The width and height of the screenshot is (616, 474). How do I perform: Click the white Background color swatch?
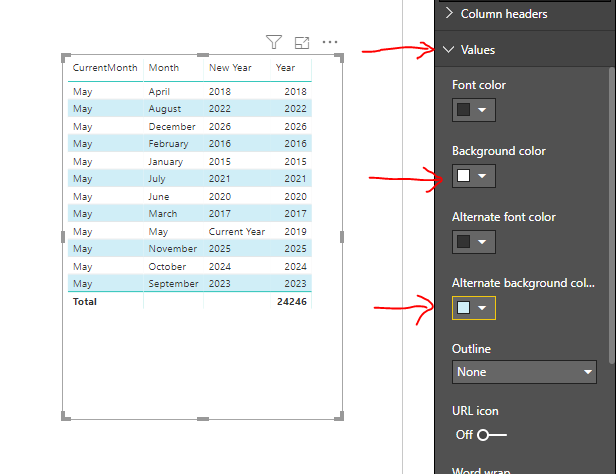pyautogui.click(x=464, y=176)
